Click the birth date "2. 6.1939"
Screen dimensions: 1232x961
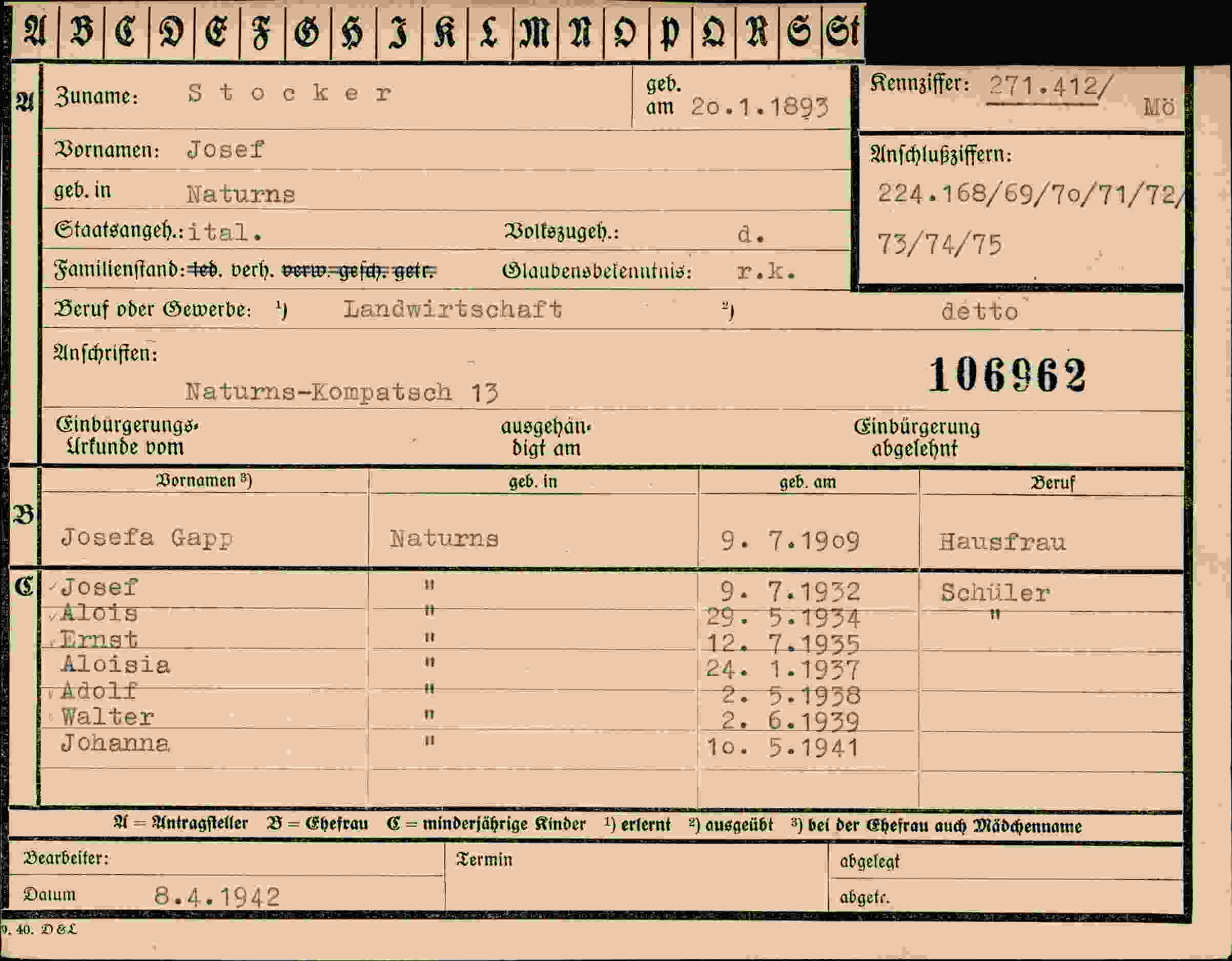(x=791, y=721)
